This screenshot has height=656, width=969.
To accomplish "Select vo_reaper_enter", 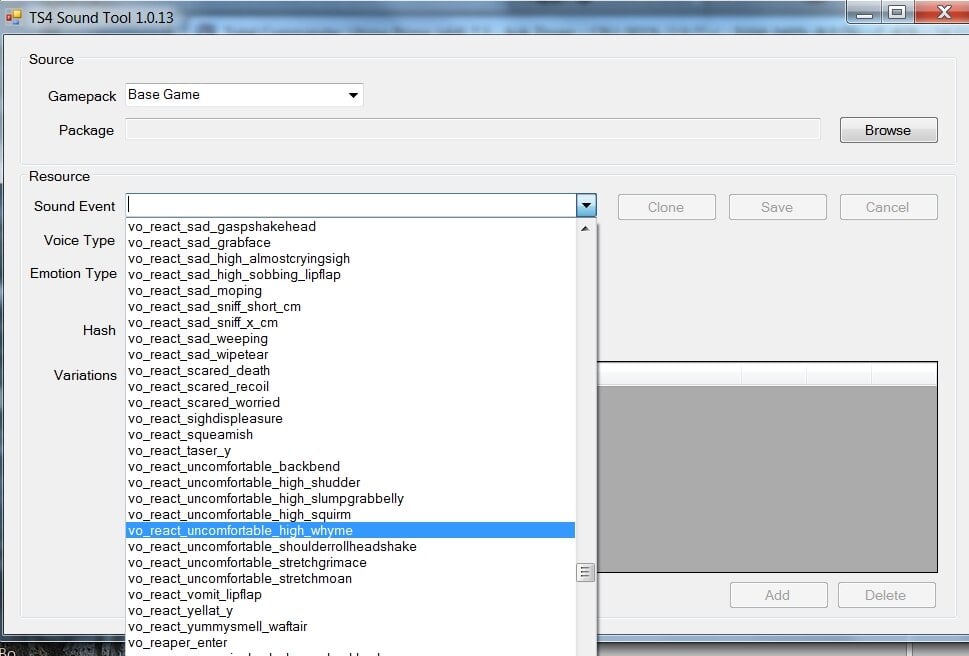I will point(350,643).
